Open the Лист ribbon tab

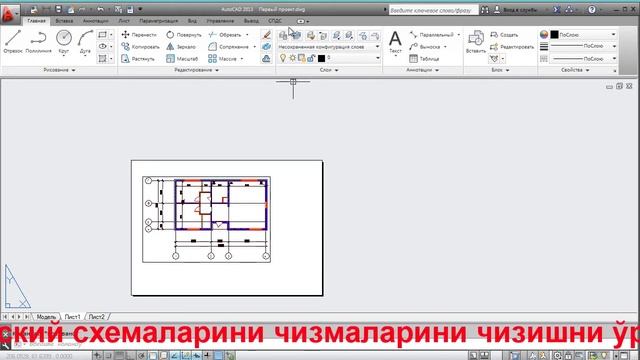point(124,21)
